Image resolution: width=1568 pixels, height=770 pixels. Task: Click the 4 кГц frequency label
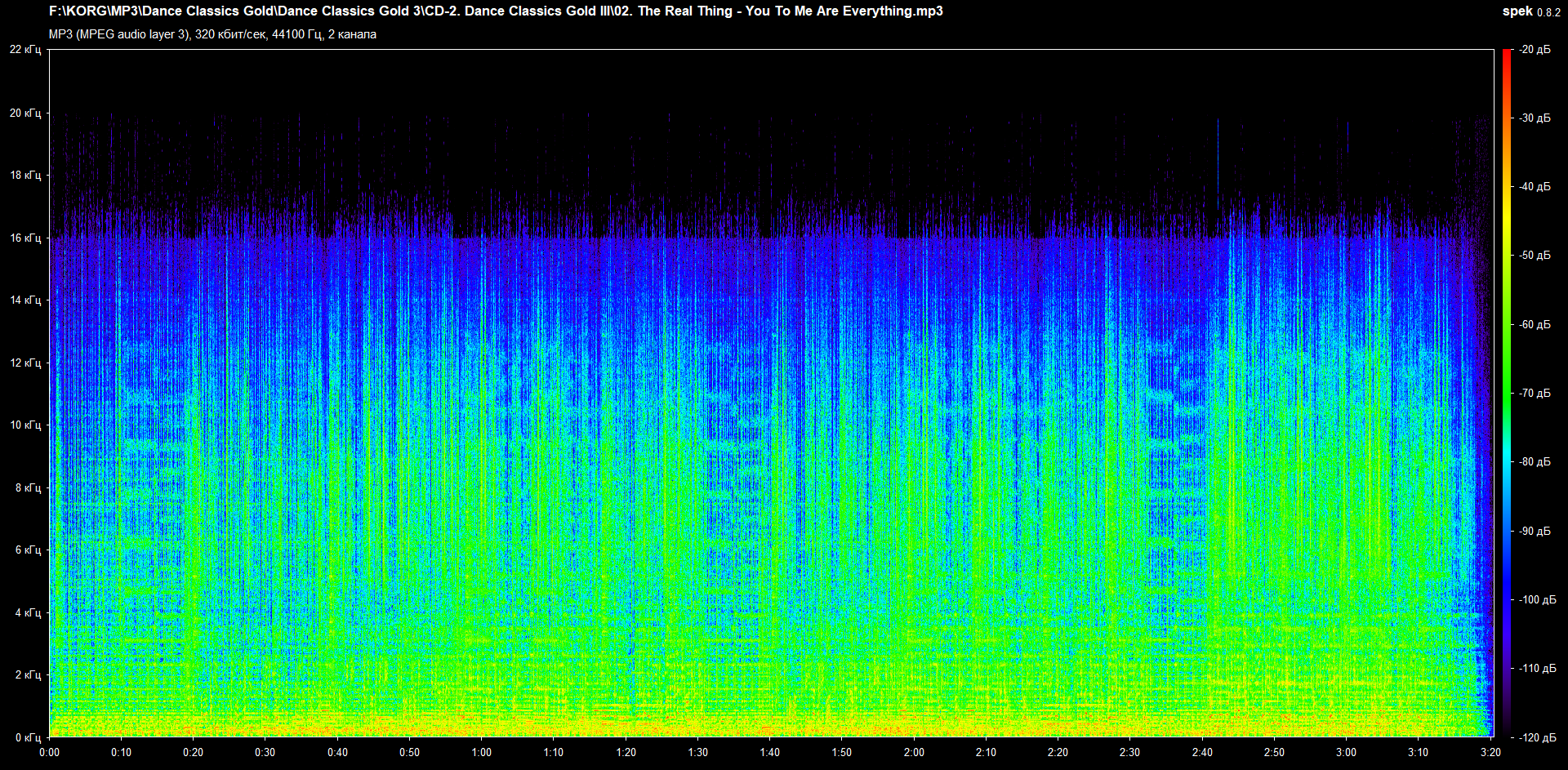click(28, 612)
